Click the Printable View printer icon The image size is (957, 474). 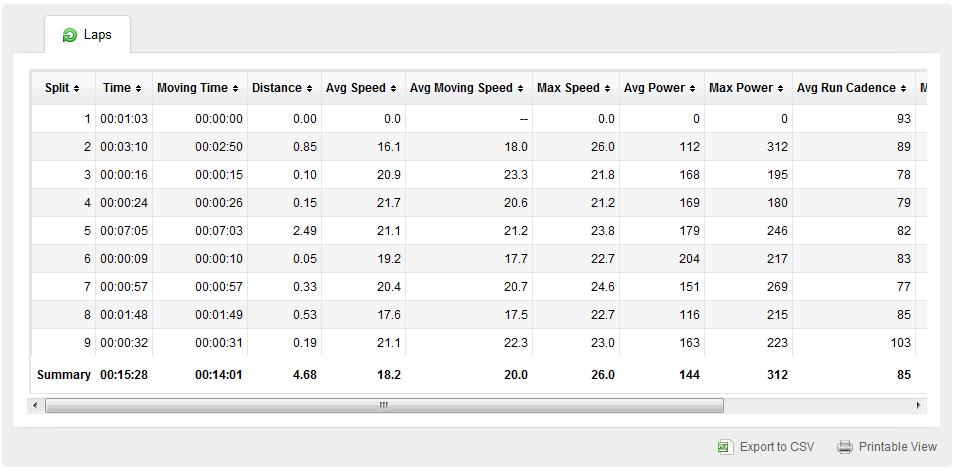coord(845,447)
